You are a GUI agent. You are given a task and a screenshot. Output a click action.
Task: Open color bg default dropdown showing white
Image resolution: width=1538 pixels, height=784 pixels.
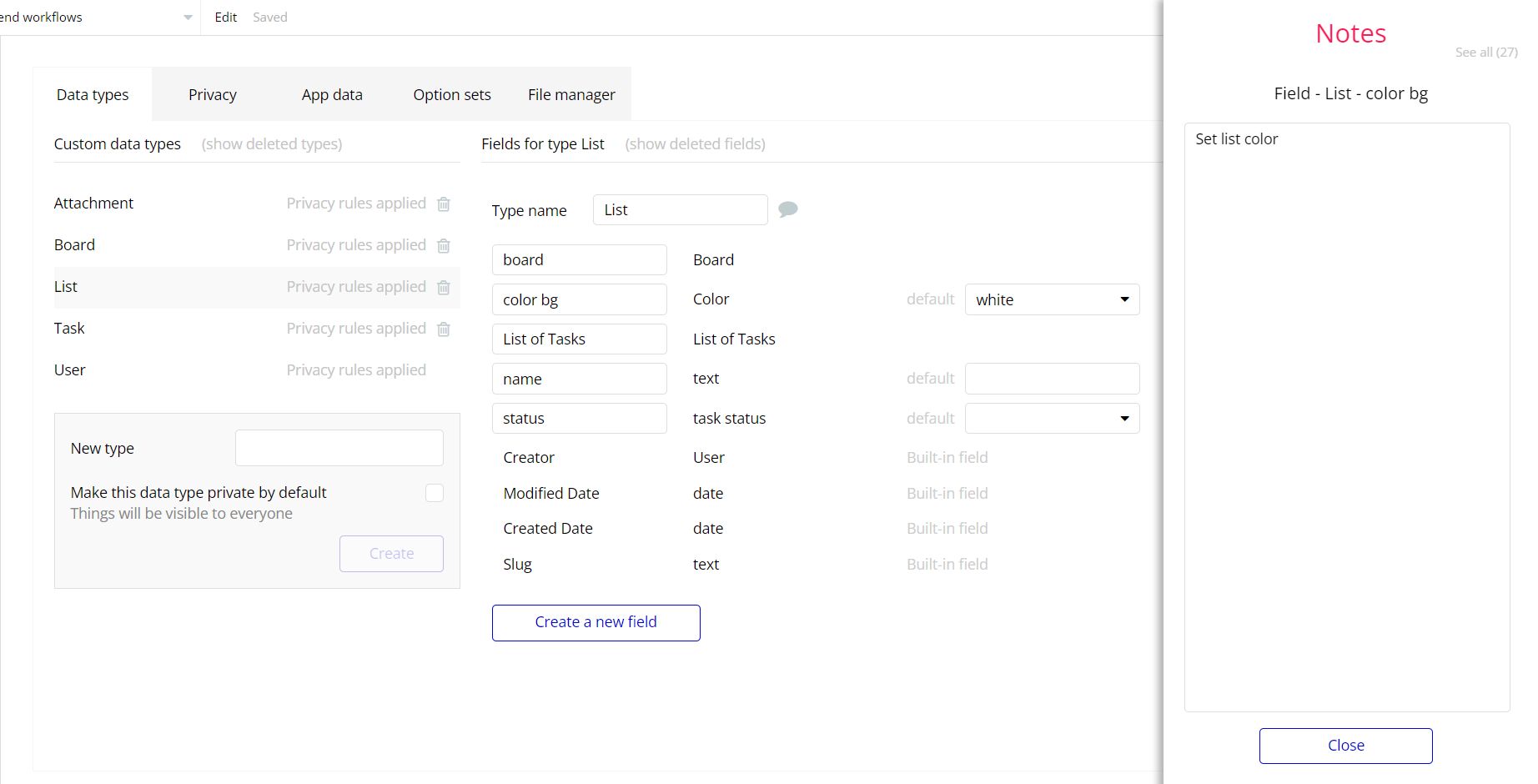click(1052, 299)
